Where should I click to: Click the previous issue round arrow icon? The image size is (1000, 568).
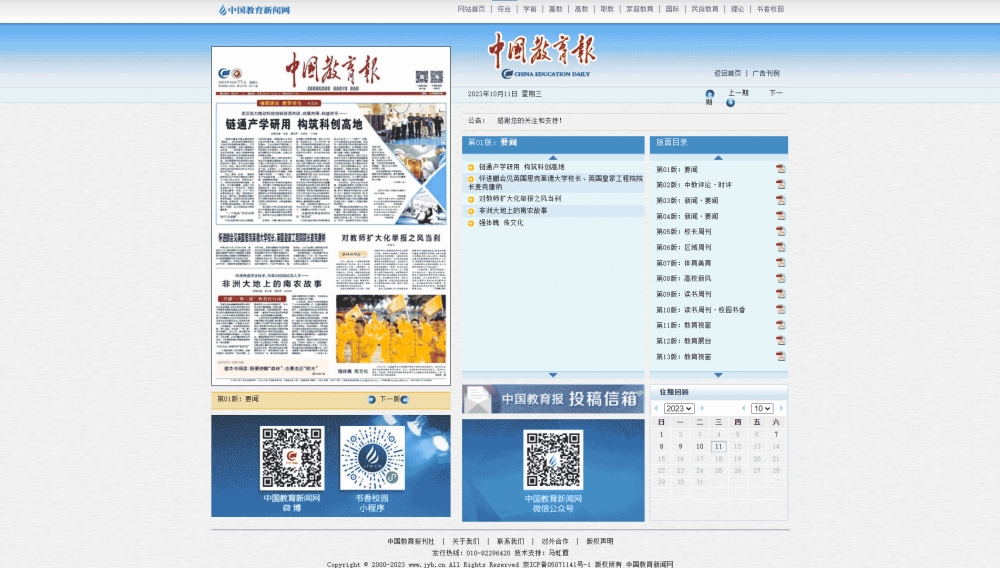point(710,94)
